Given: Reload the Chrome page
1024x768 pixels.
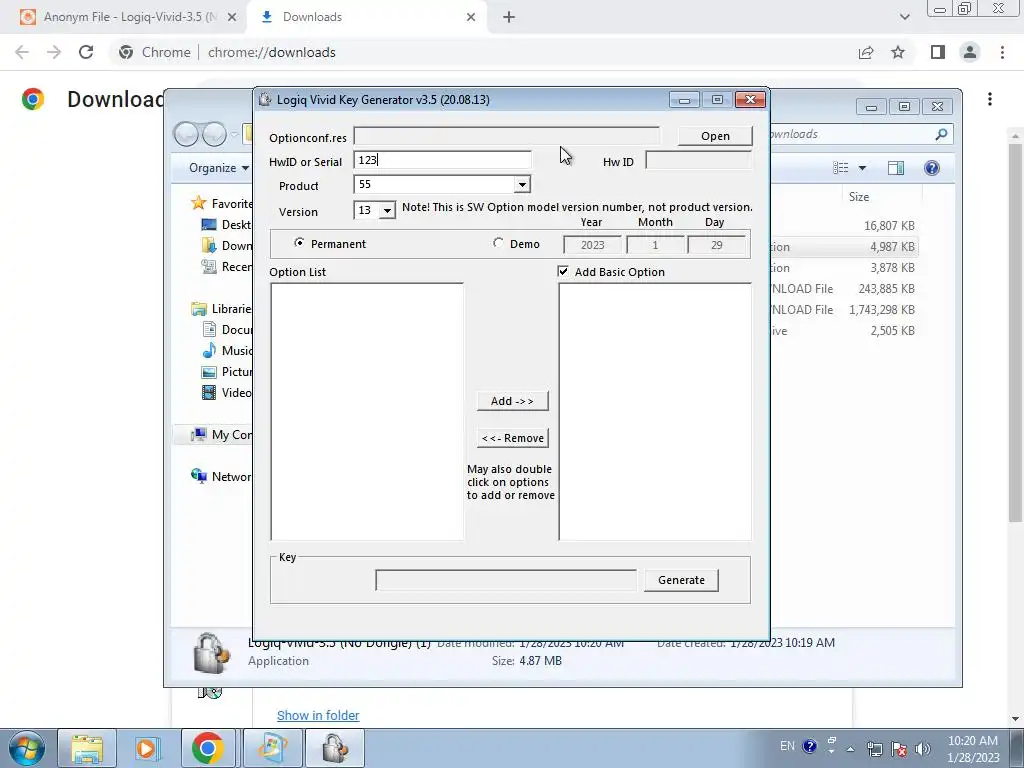Looking at the screenshot, I should point(86,52).
